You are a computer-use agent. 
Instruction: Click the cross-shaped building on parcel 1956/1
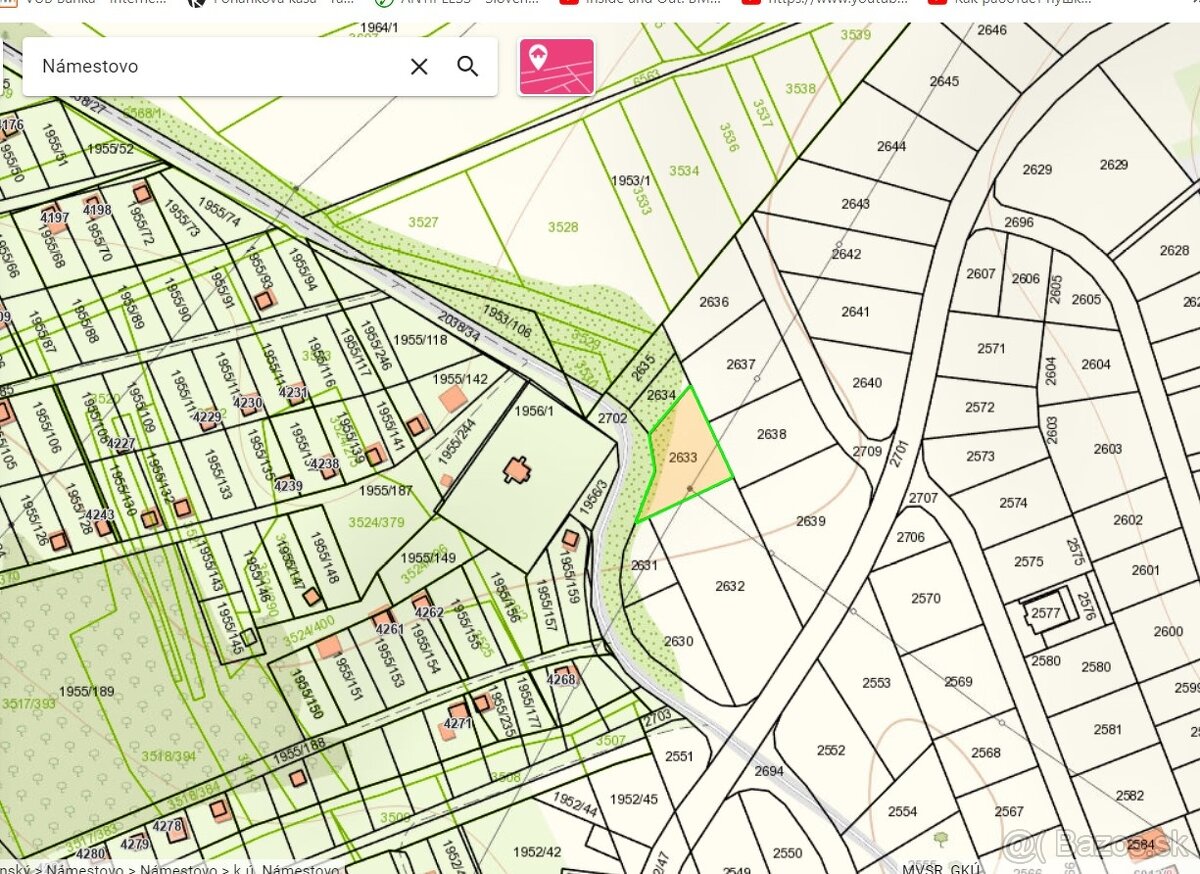(517, 469)
